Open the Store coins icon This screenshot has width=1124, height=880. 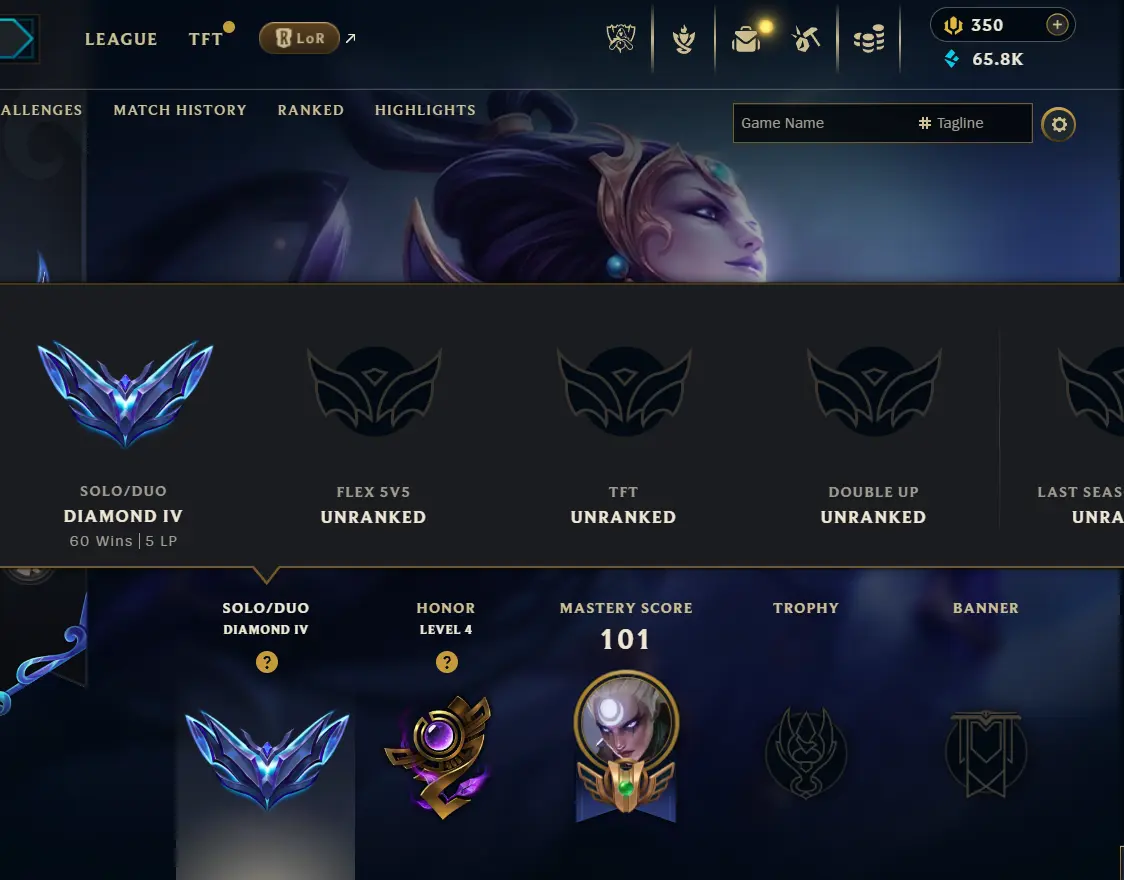pyautogui.click(x=869, y=39)
